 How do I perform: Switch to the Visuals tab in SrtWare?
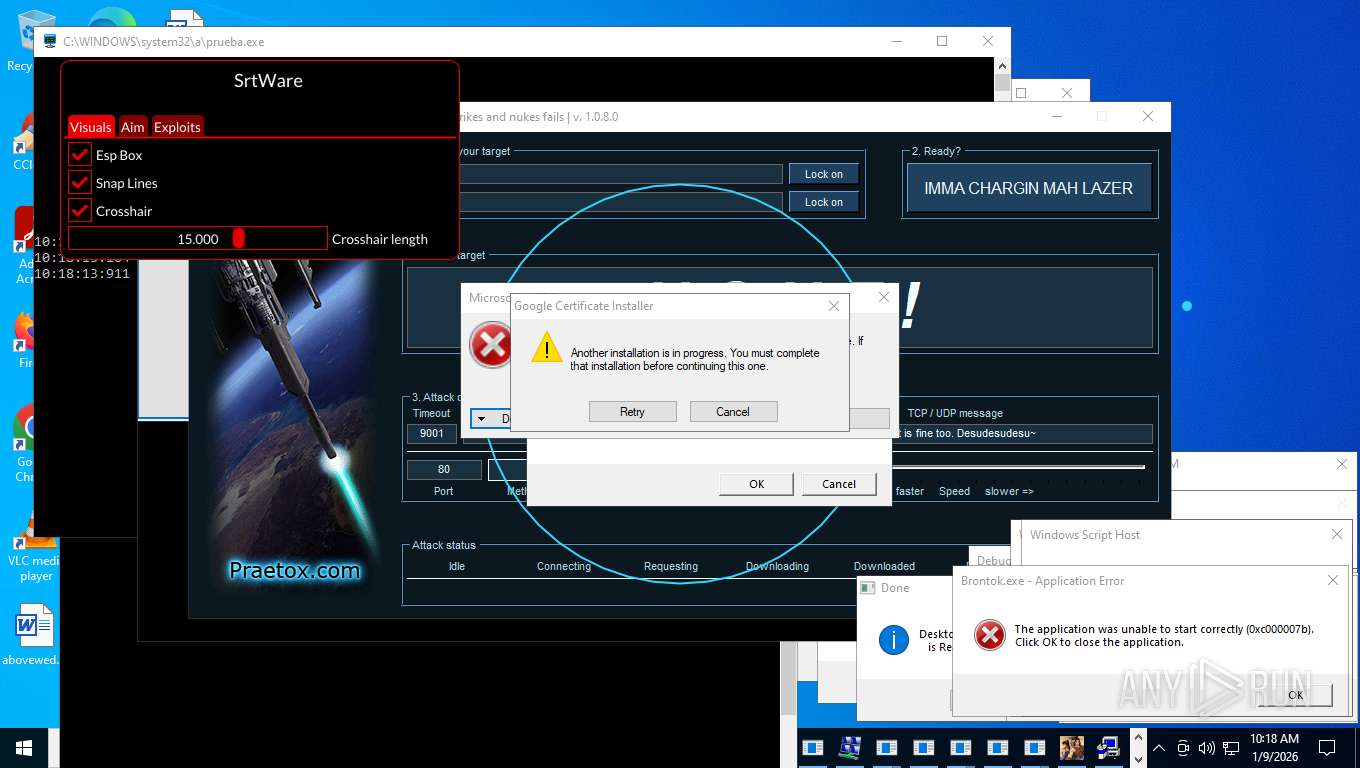pyautogui.click(x=91, y=127)
